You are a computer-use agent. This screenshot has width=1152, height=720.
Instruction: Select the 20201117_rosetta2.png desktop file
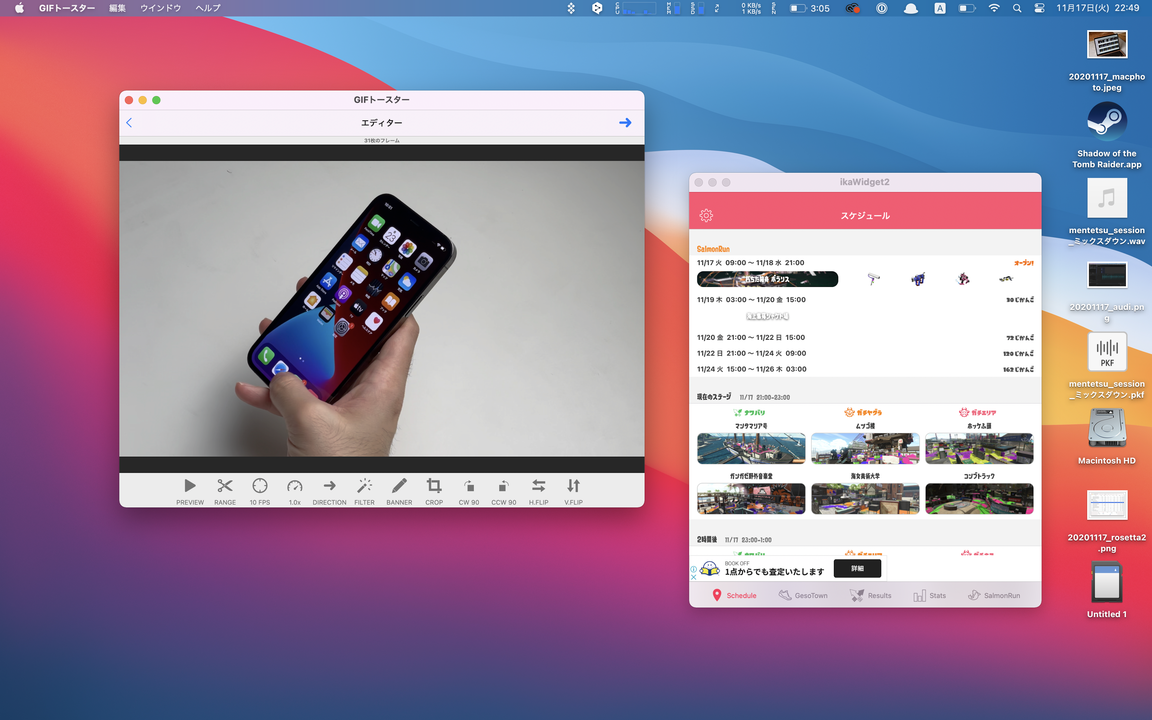coord(1106,521)
